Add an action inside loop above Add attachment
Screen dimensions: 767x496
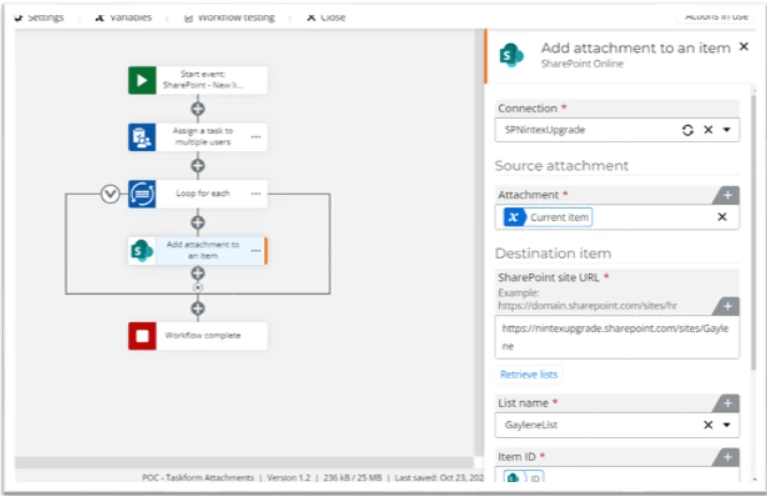point(198,223)
